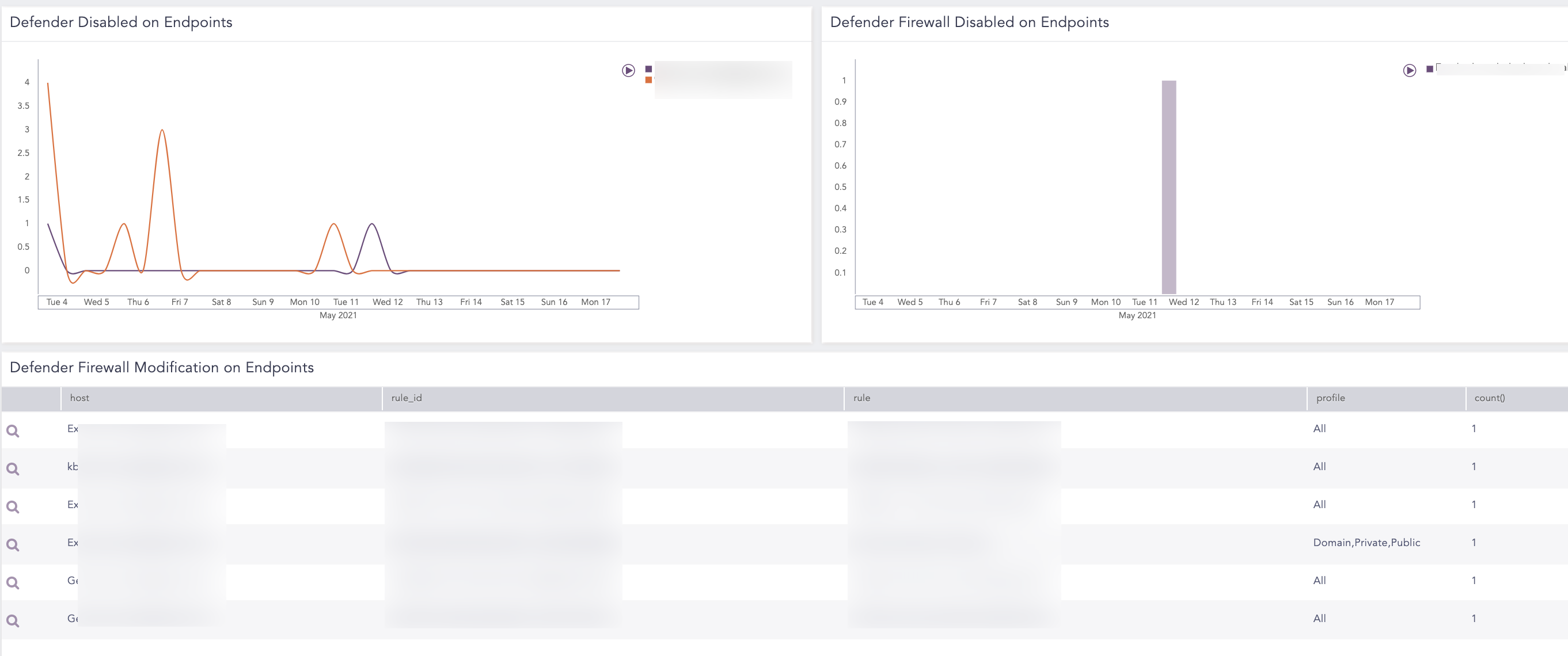The height and width of the screenshot is (656, 1568).
Task: Select the Domain,Private,Public profile cell
Action: (1366, 542)
